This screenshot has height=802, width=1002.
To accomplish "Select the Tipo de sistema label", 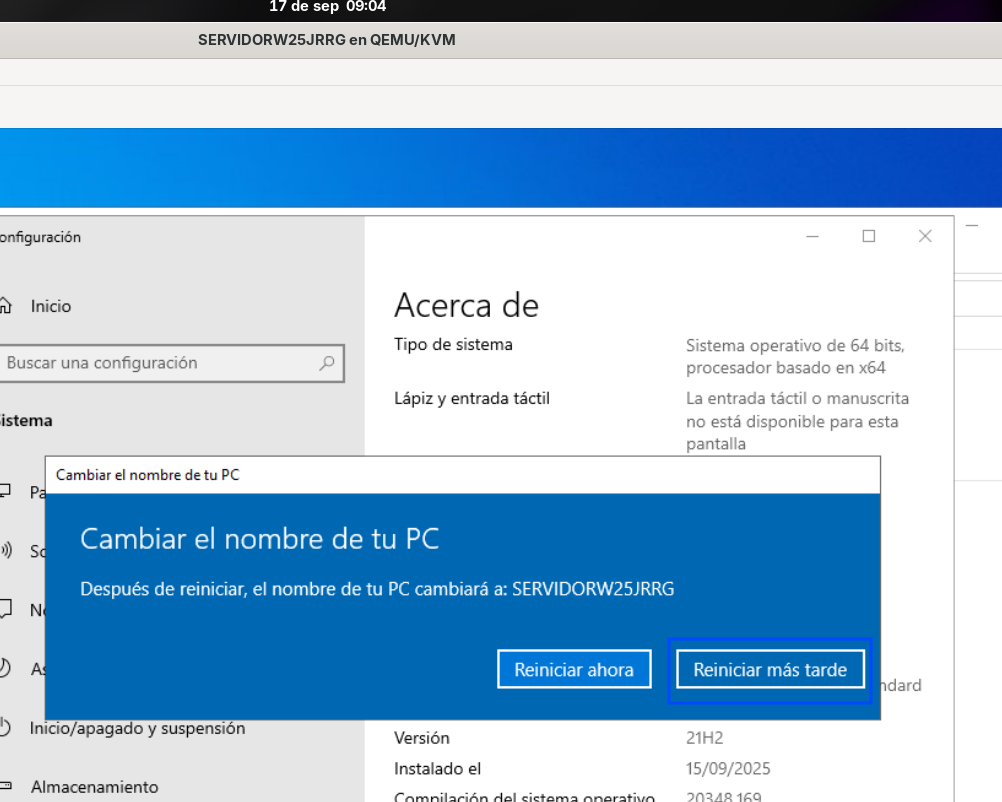I will [x=453, y=344].
